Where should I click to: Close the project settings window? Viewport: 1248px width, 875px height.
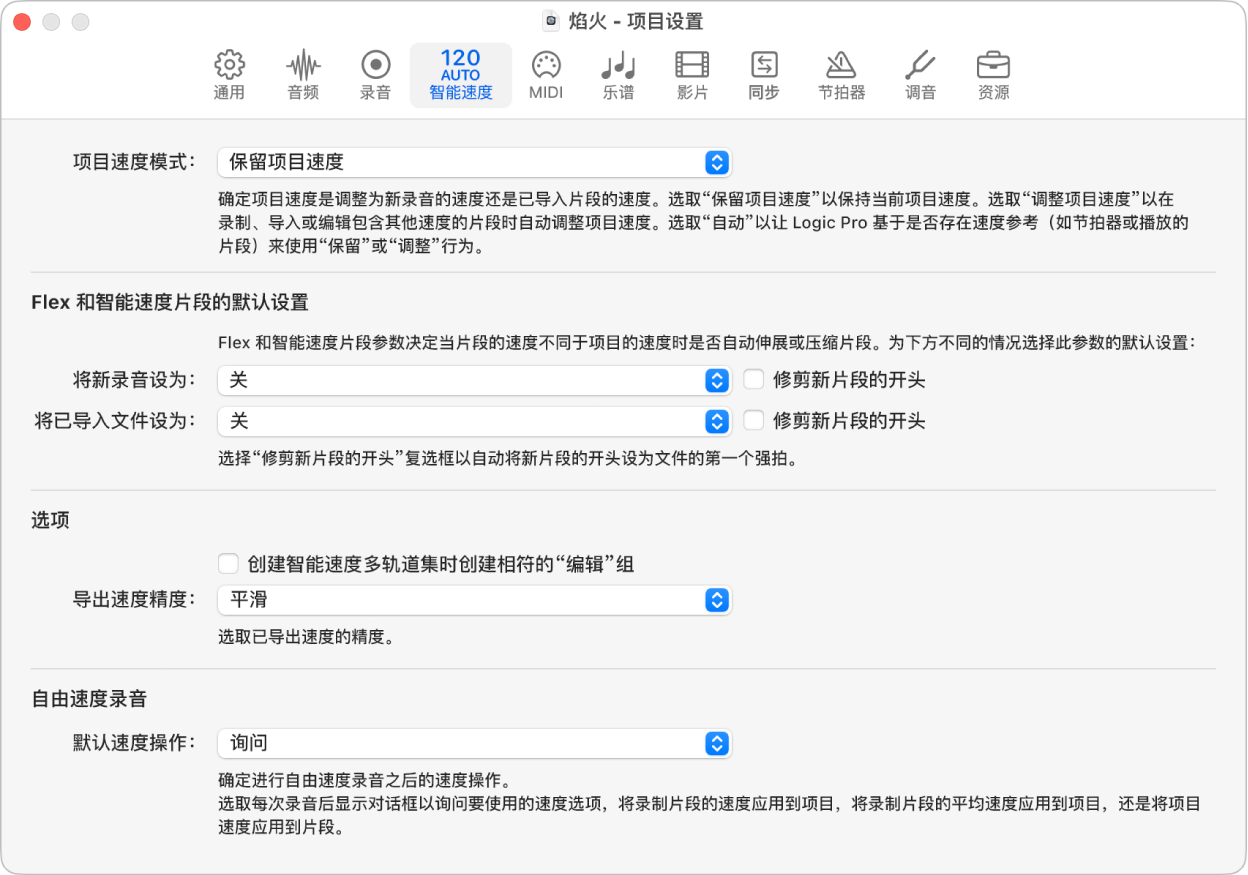click(21, 21)
